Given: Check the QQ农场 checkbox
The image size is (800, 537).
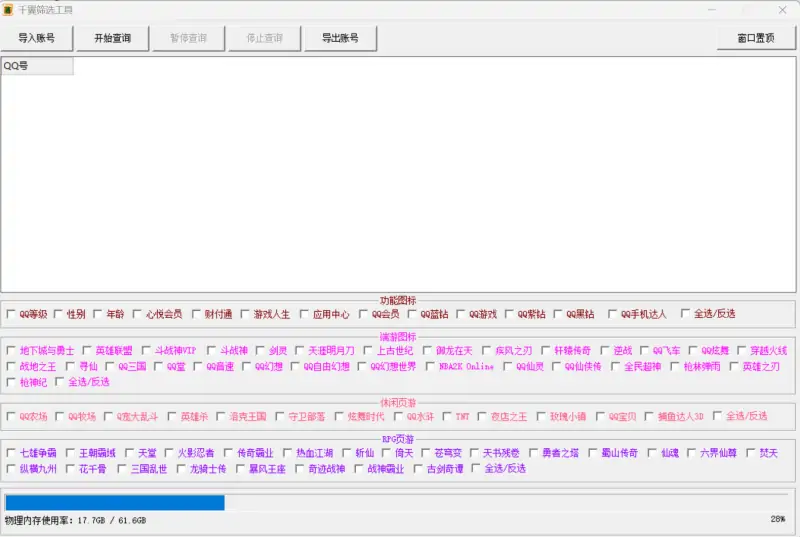Looking at the screenshot, I should [11, 416].
